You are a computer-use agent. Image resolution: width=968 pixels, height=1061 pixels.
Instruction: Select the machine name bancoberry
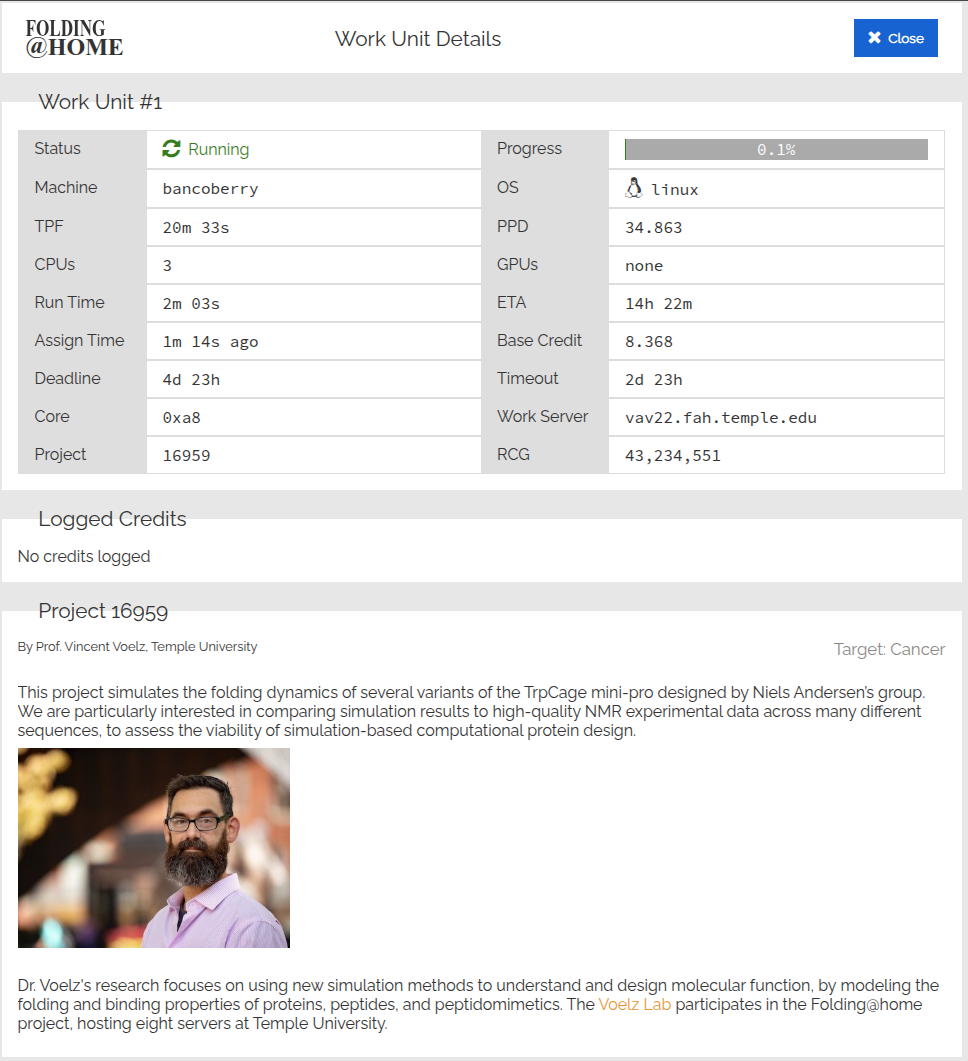(210, 189)
